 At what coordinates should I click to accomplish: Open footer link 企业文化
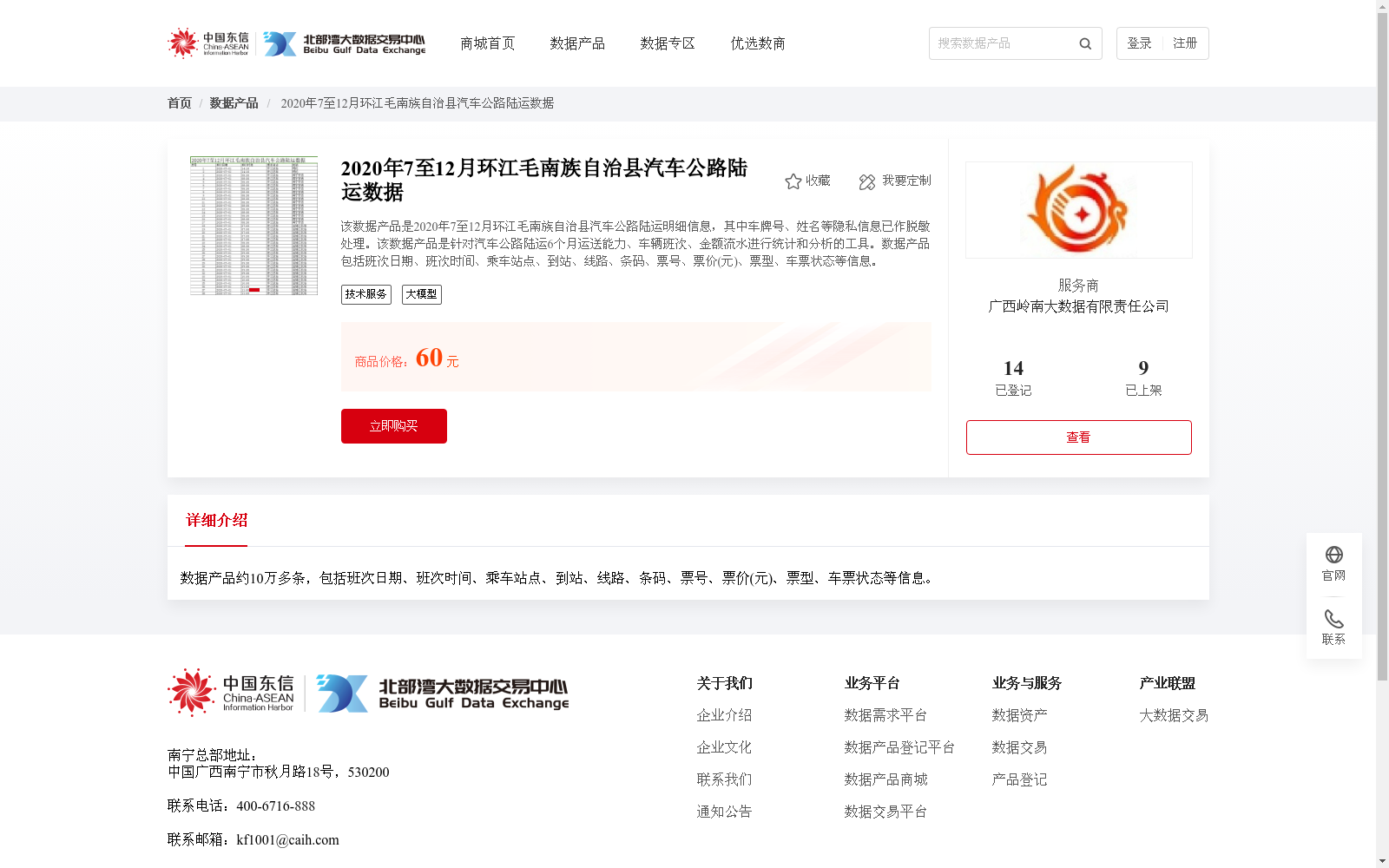[x=724, y=747]
